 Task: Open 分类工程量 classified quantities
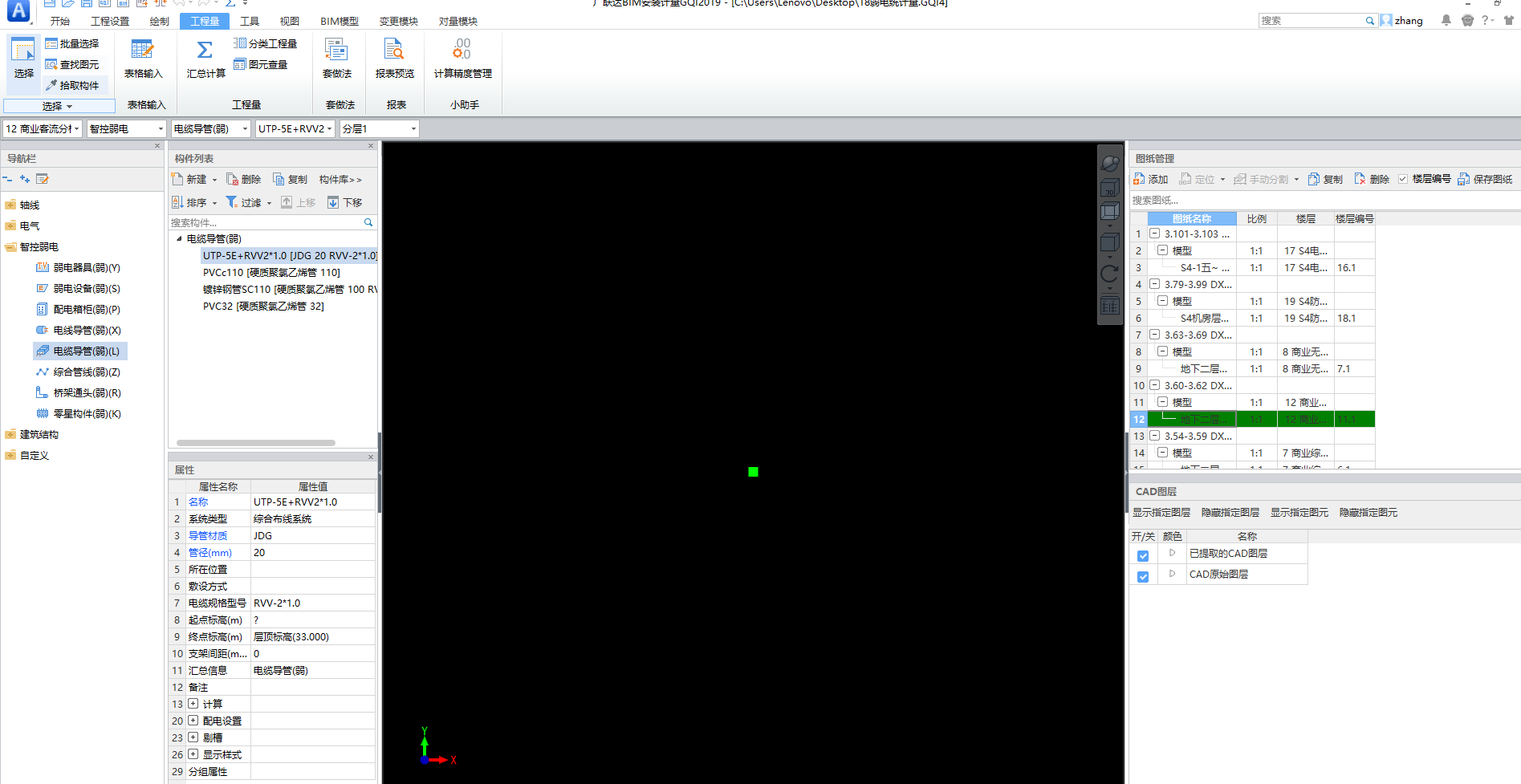point(266,43)
